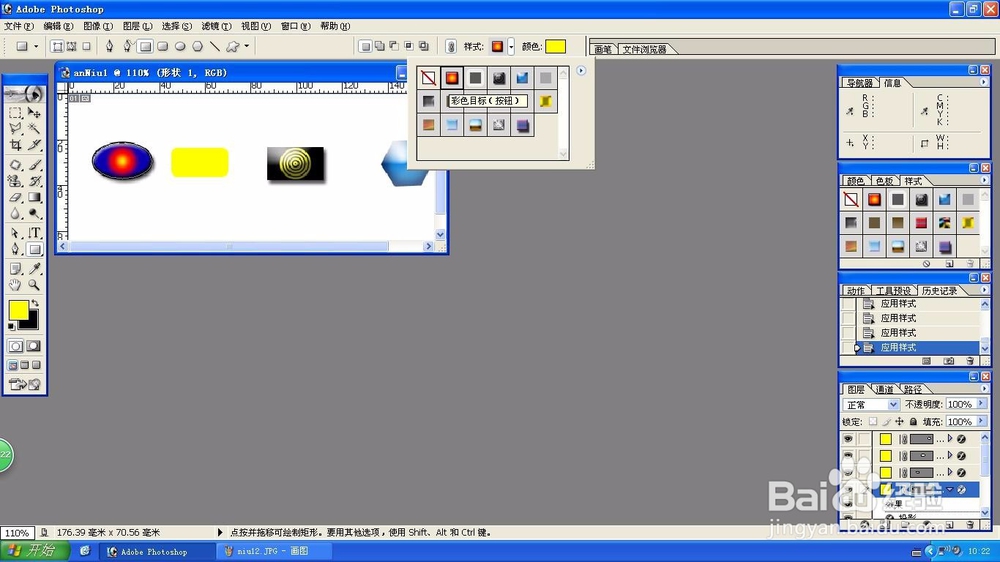1000x562 pixels.
Task: Choose Polygon shape in options bar
Action: [x=197, y=46]
